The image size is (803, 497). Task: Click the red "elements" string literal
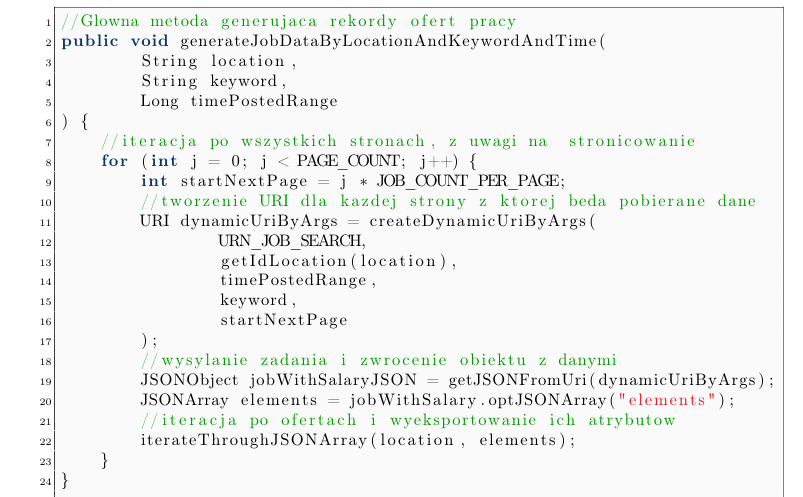[667, 400]
